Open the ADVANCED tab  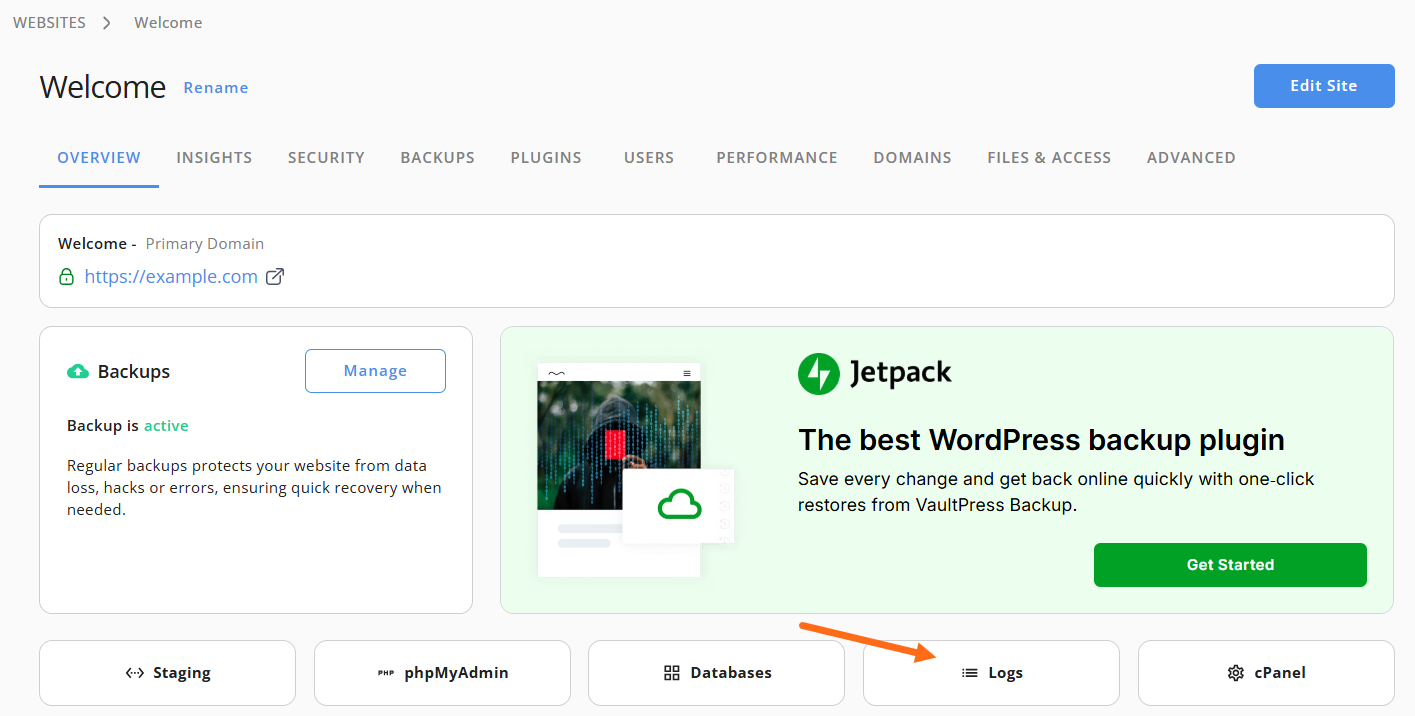pos(1191,157)
